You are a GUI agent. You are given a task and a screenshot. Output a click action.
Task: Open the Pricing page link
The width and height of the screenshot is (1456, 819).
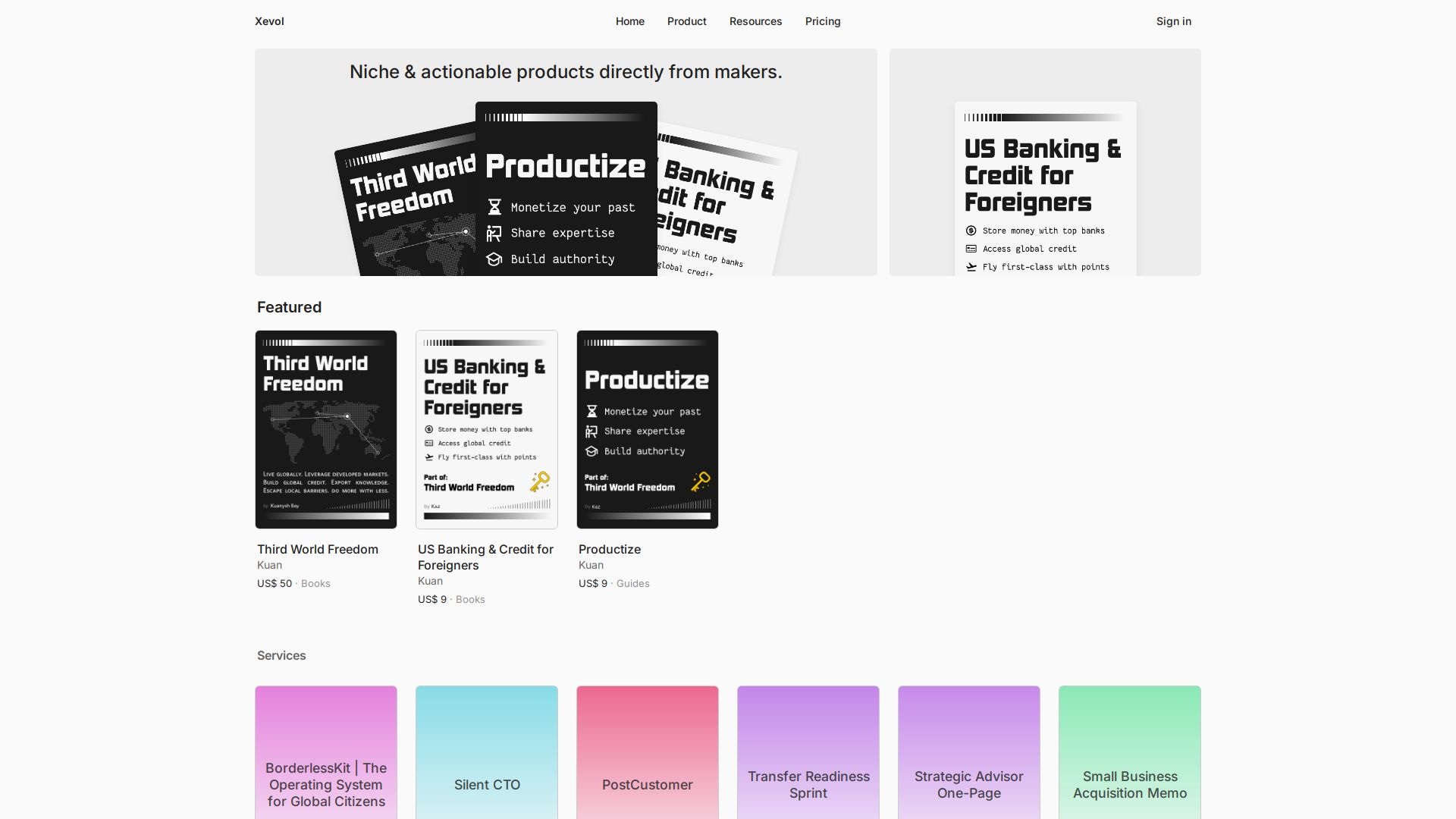823,21
